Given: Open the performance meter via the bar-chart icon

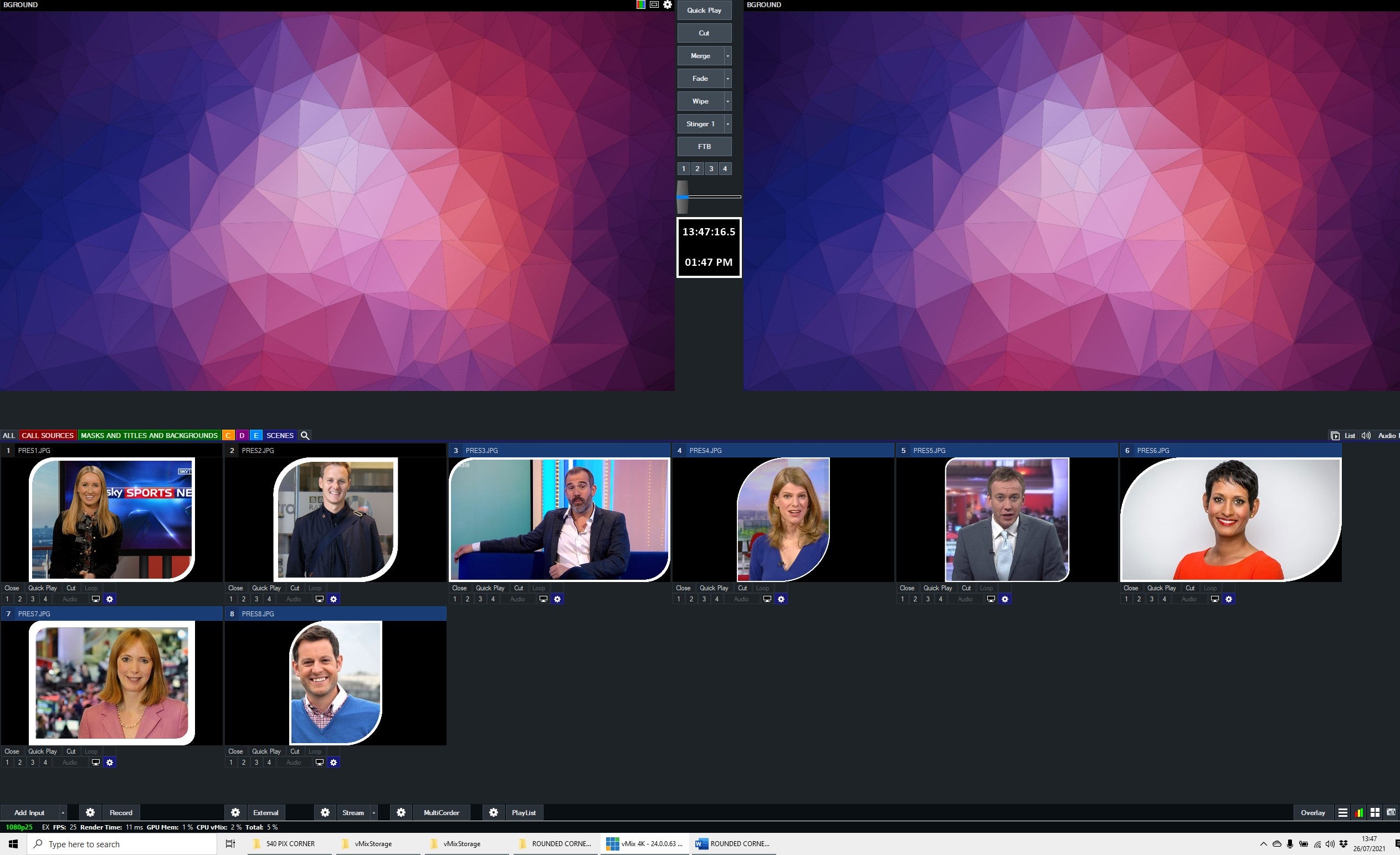Looking at the screenshot, I should point(1359,812).
